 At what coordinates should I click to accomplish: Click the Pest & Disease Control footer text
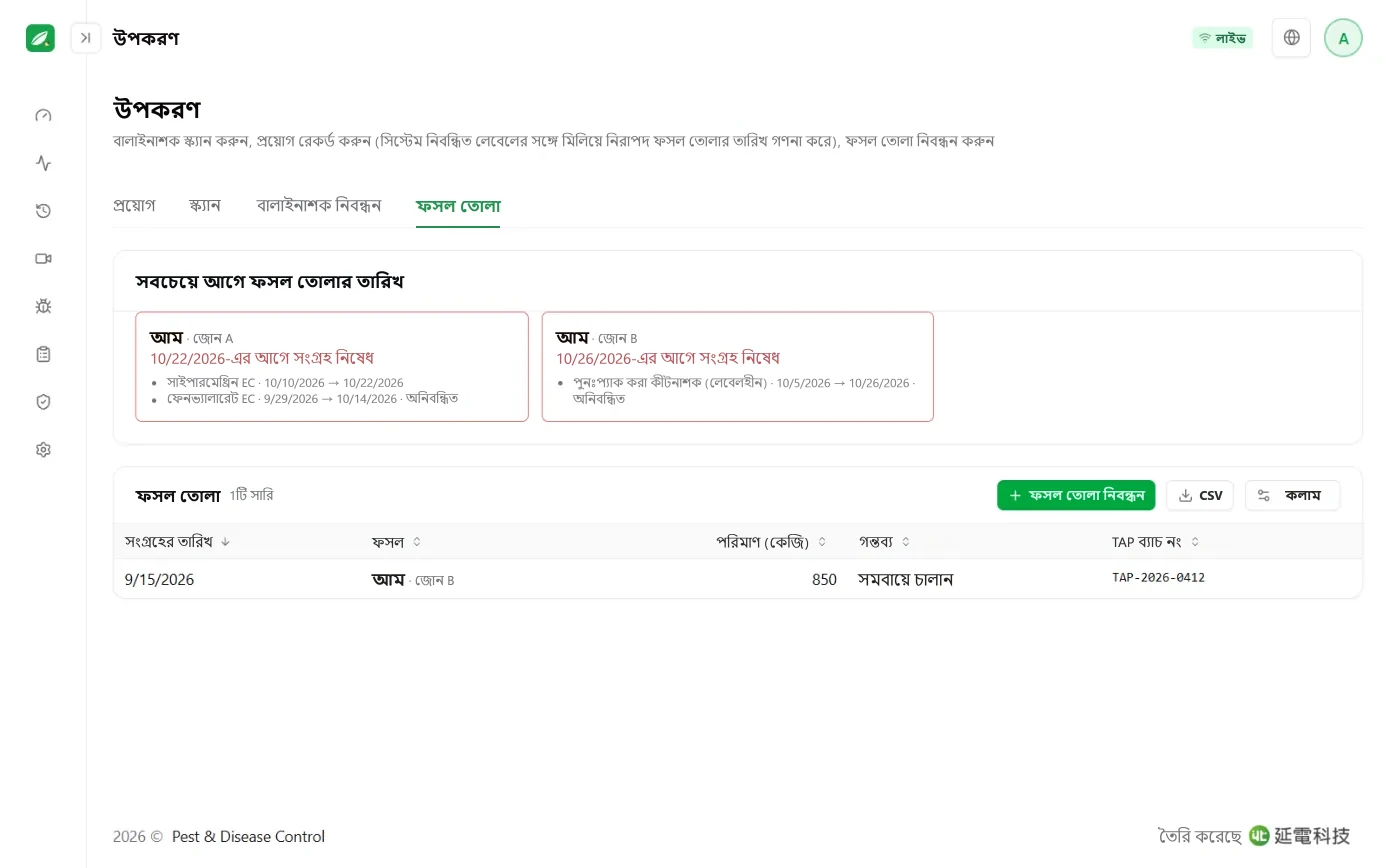248,837
